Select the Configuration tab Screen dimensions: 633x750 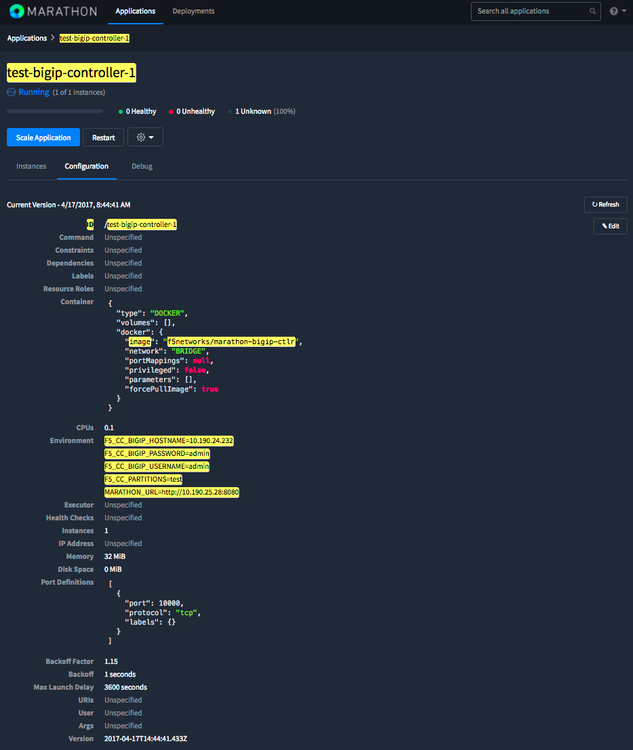click(x=87, y=166)
